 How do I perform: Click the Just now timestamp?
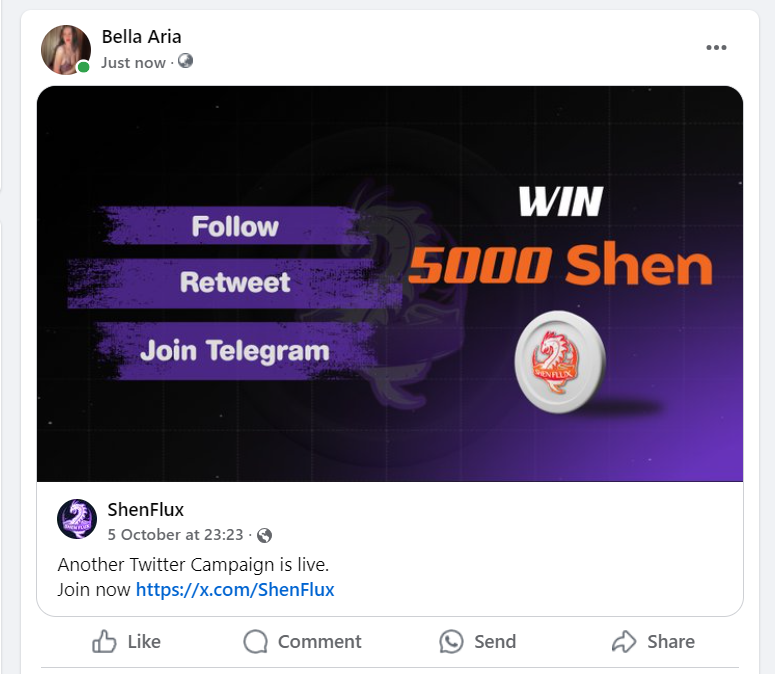click(133, 63)
